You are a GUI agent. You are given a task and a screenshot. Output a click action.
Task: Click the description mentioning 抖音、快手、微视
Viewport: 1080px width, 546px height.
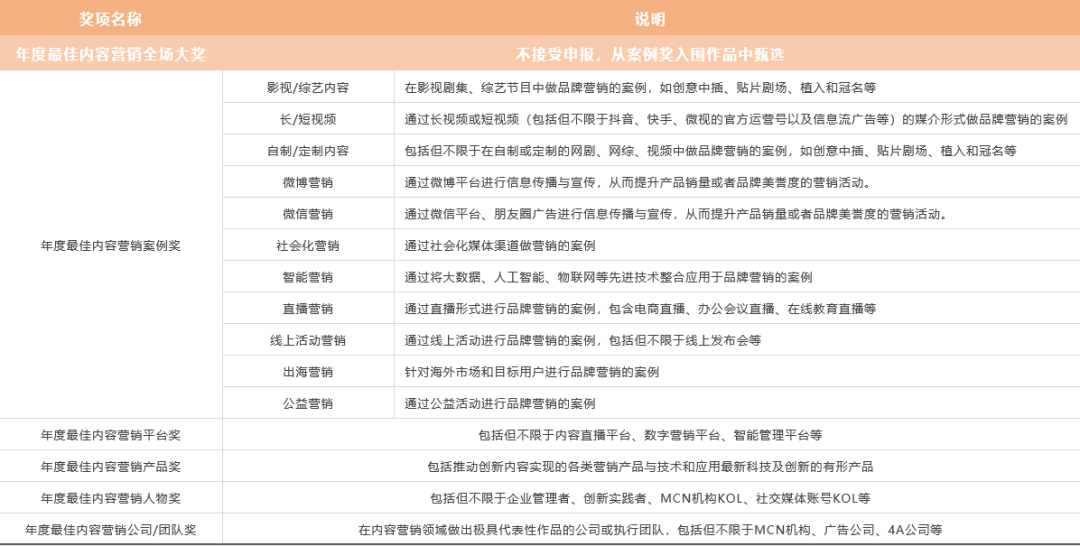coord(736,119)
